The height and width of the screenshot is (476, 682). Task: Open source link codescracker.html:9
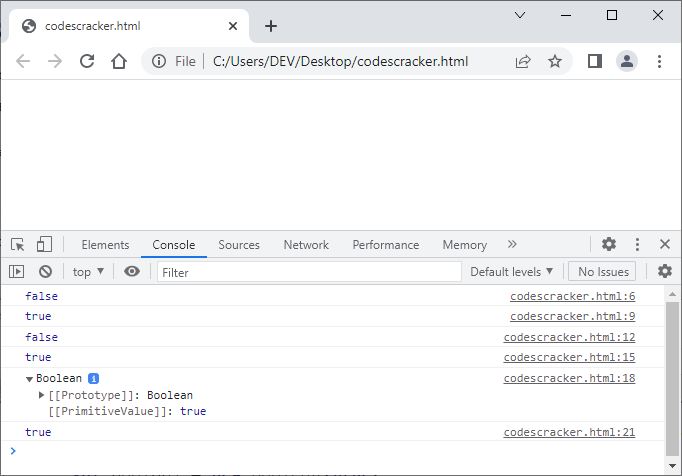pos(572,316)
